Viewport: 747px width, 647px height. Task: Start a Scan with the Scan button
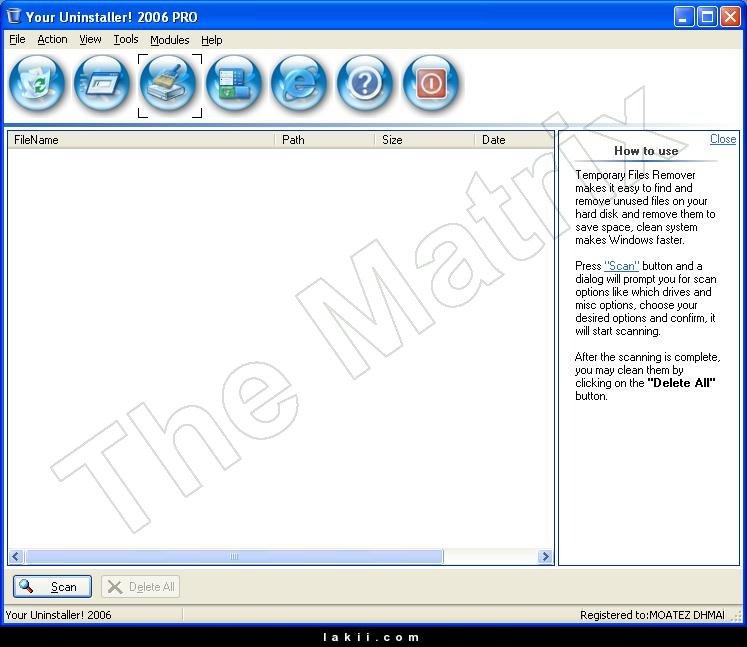(x=52, y=586)
